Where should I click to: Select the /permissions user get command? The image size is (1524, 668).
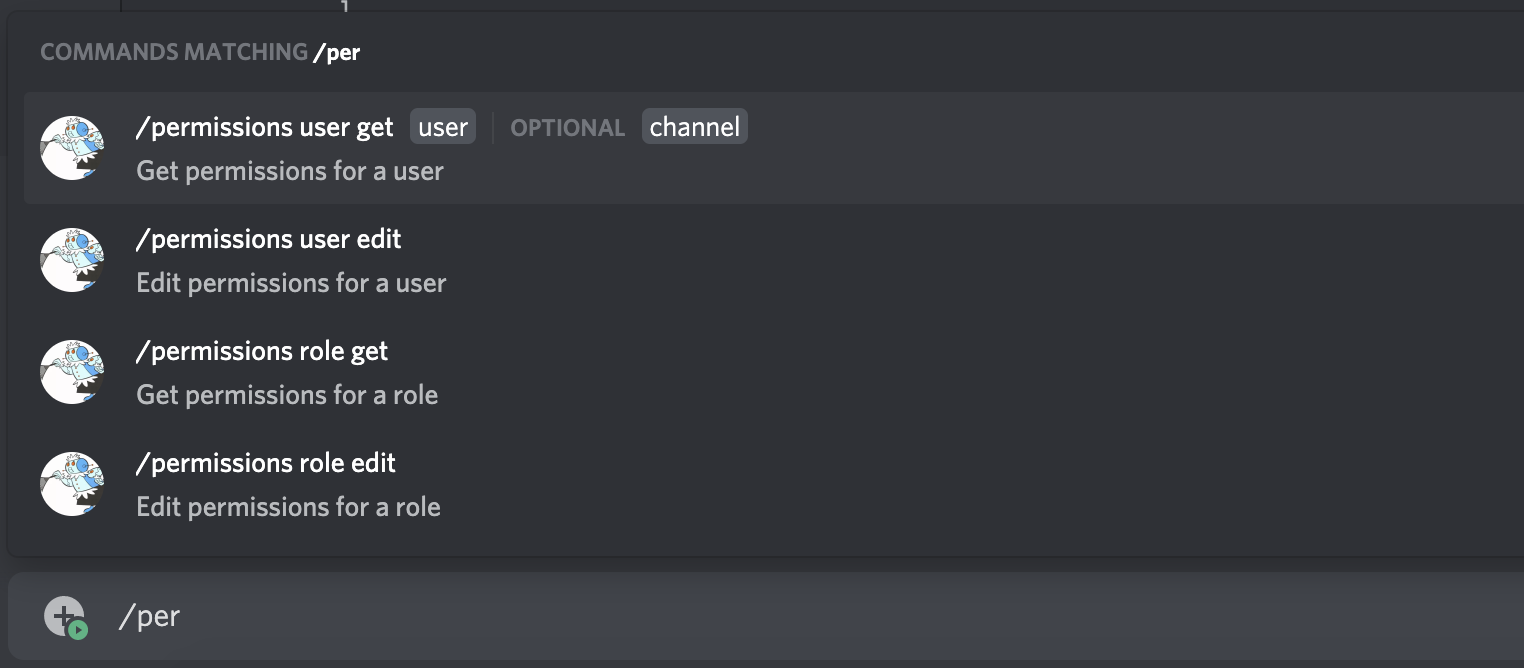263,127
